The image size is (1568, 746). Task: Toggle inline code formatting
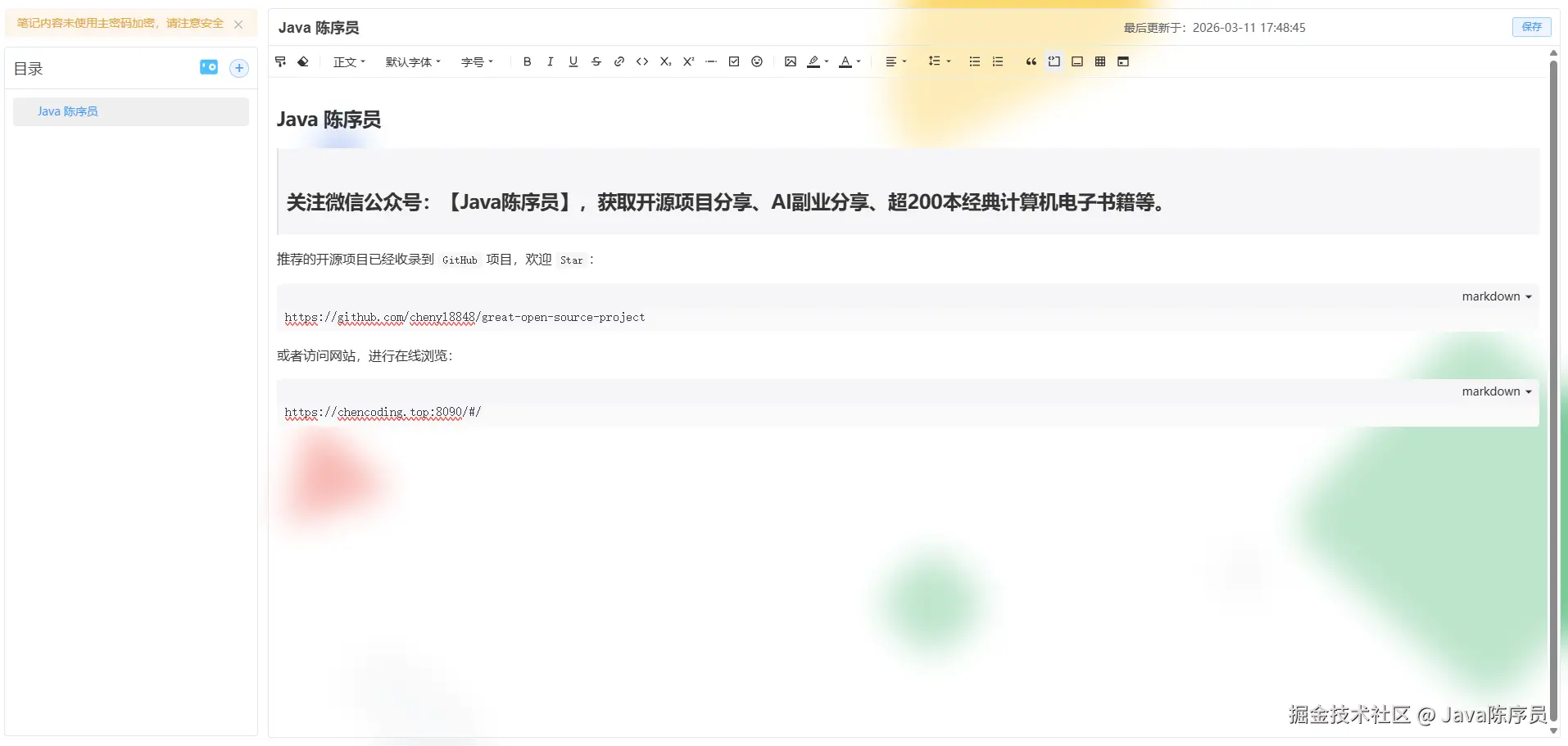(x=642, y=61)
